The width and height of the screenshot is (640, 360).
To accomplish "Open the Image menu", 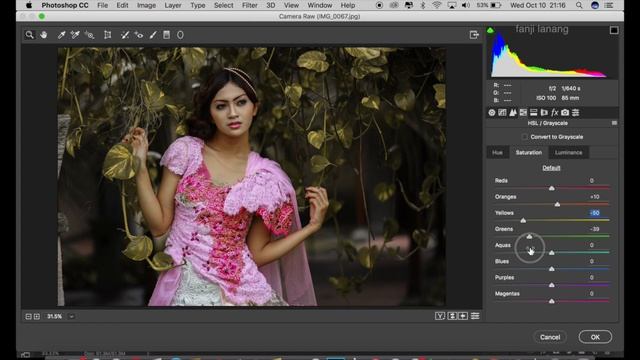I will [146, 5].
